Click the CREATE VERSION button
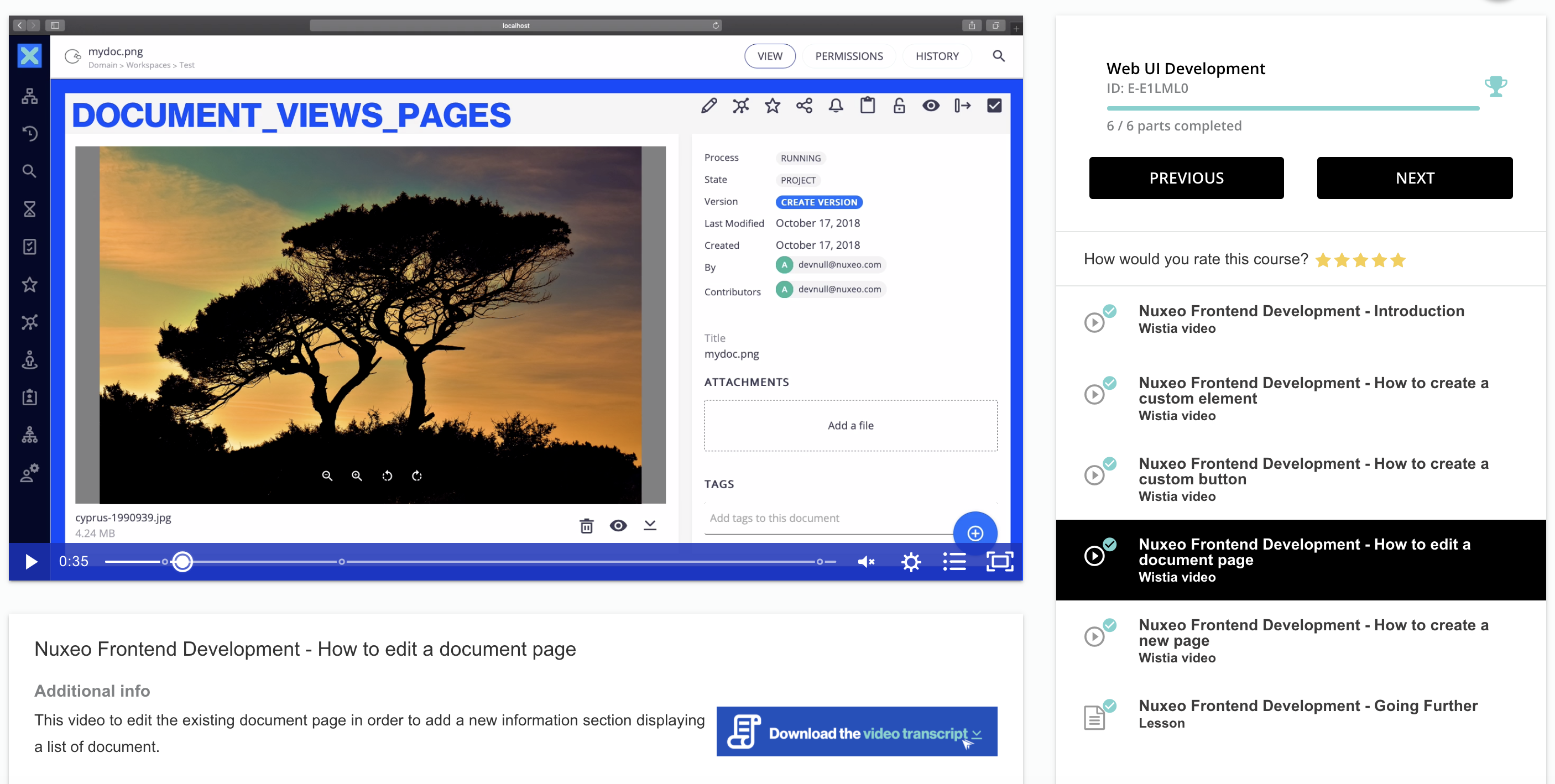The height and width of the screenshot is (784, 1555). click(818, 202)
